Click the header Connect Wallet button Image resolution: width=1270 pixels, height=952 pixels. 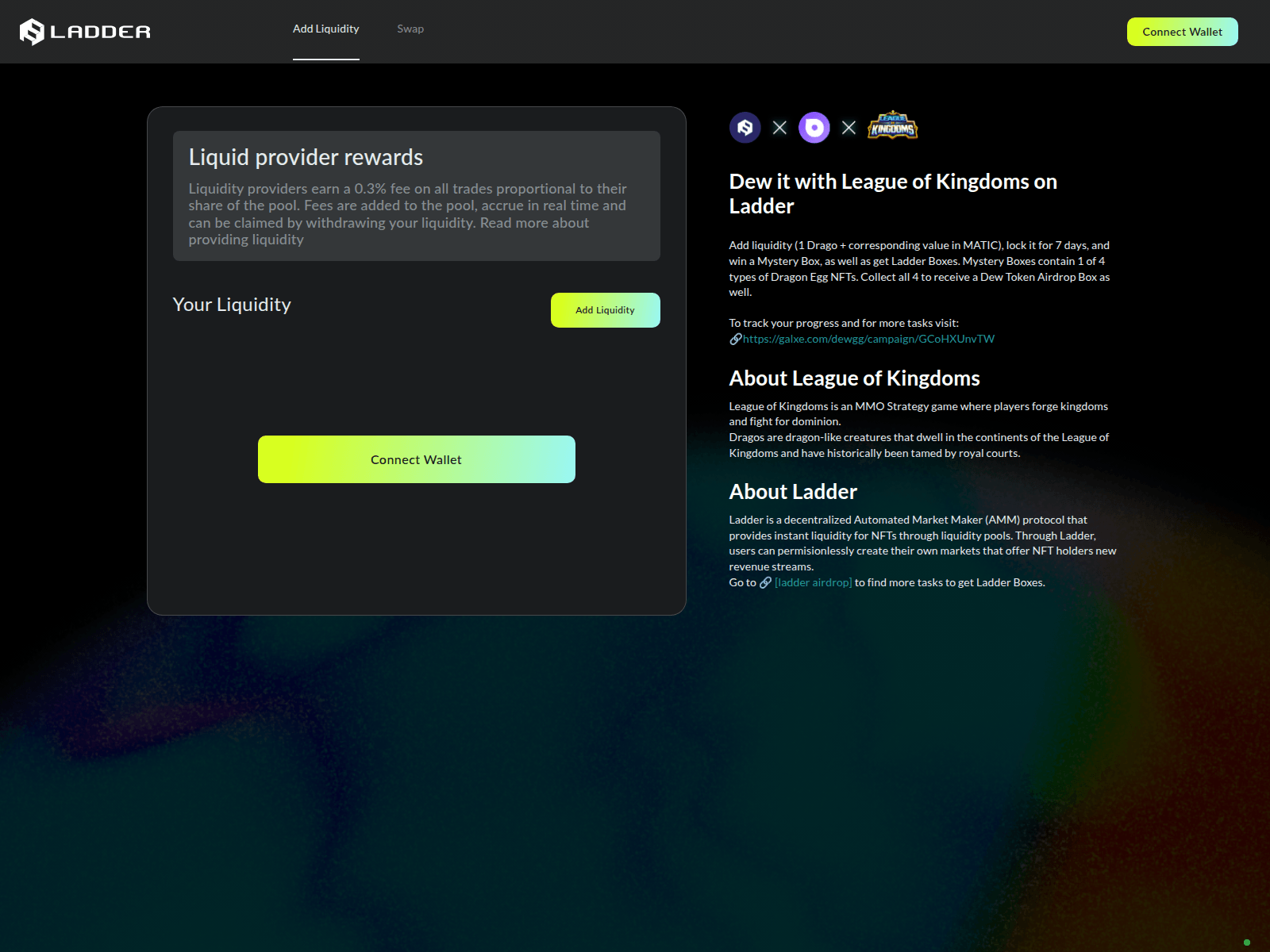[1182, 32]
